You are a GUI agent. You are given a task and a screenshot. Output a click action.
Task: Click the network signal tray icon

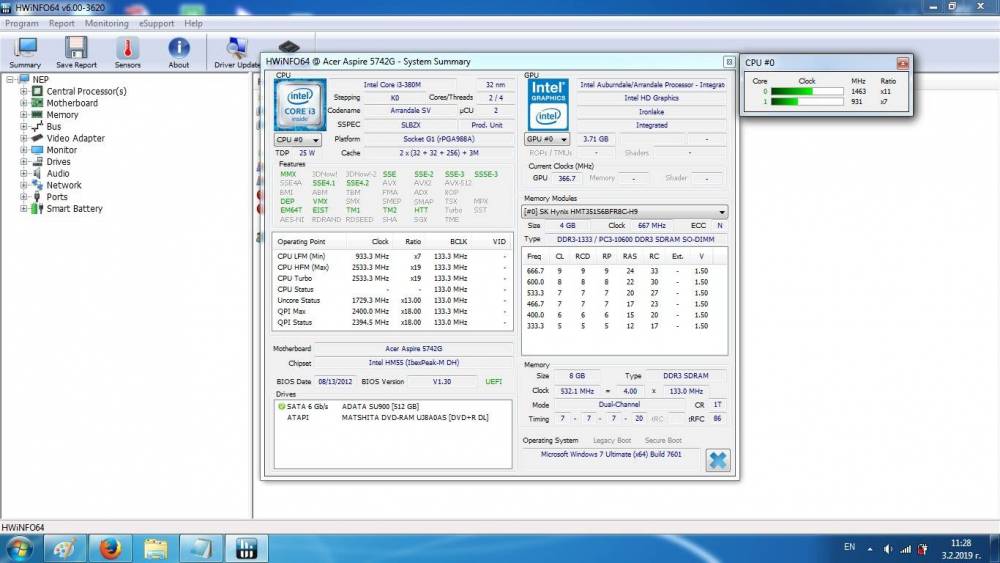[x=906, y=548]
